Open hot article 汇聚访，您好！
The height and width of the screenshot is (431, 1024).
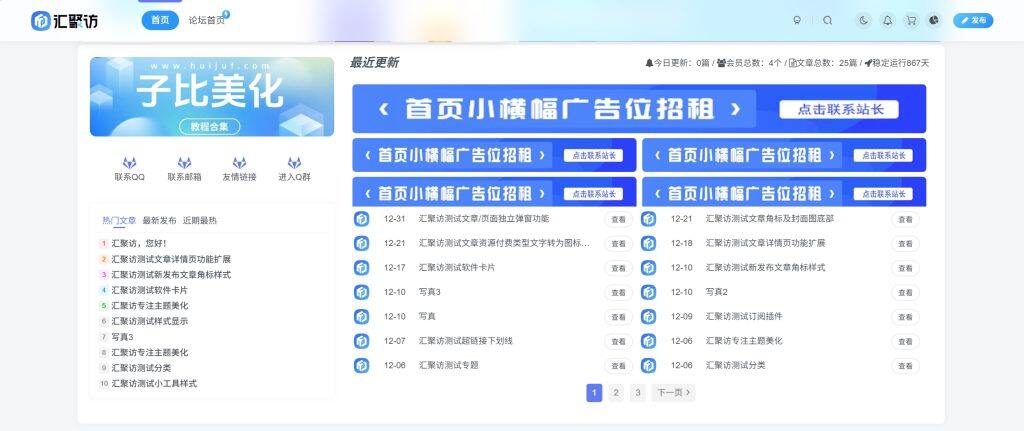[x=139, y=244]
